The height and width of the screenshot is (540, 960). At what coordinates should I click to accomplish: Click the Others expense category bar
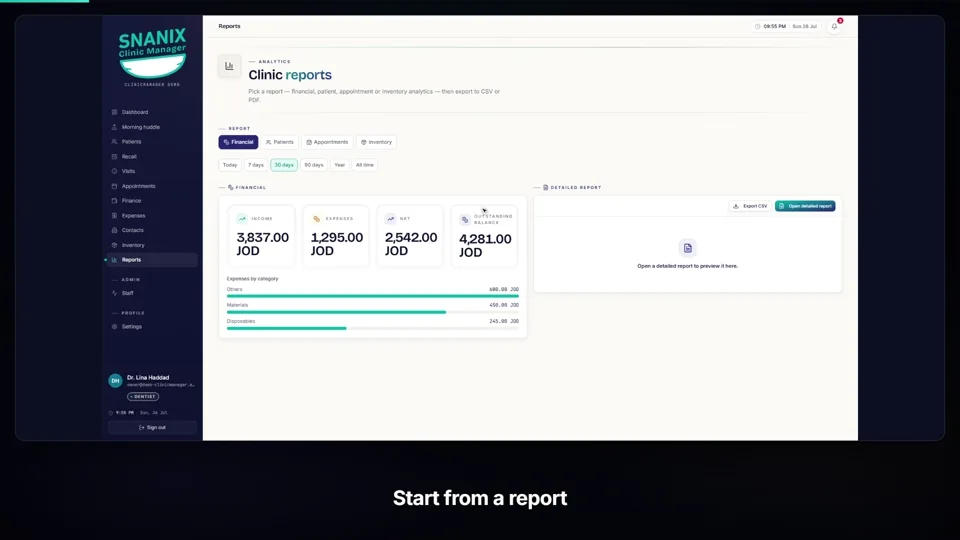tap(373, 296)
